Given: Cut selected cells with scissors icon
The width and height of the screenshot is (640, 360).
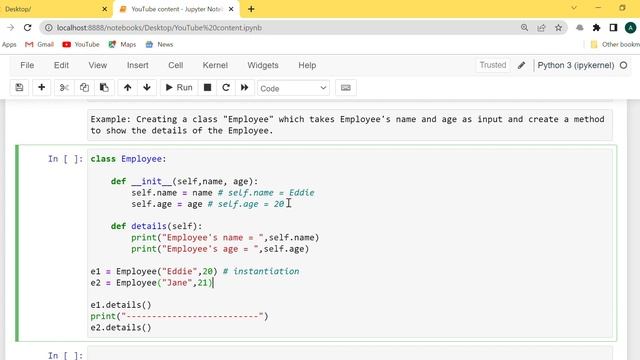Looking at the screenshot, I should [64, 87].
